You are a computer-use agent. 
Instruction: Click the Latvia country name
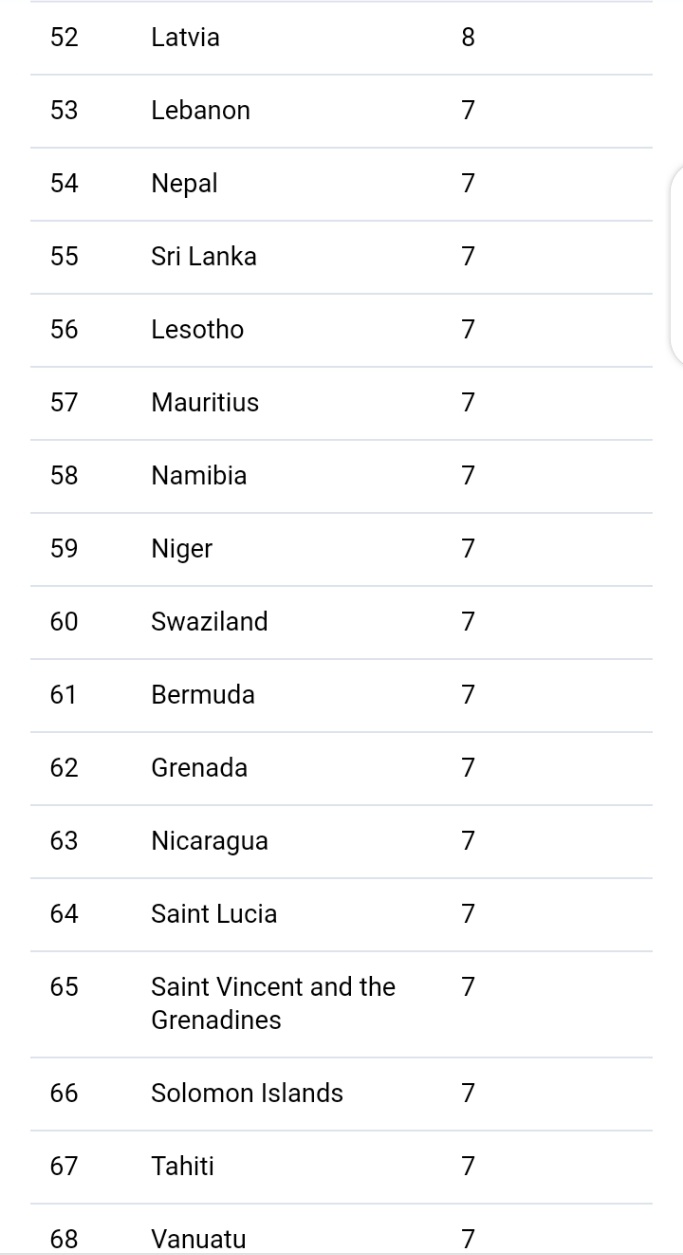[185, 38]
